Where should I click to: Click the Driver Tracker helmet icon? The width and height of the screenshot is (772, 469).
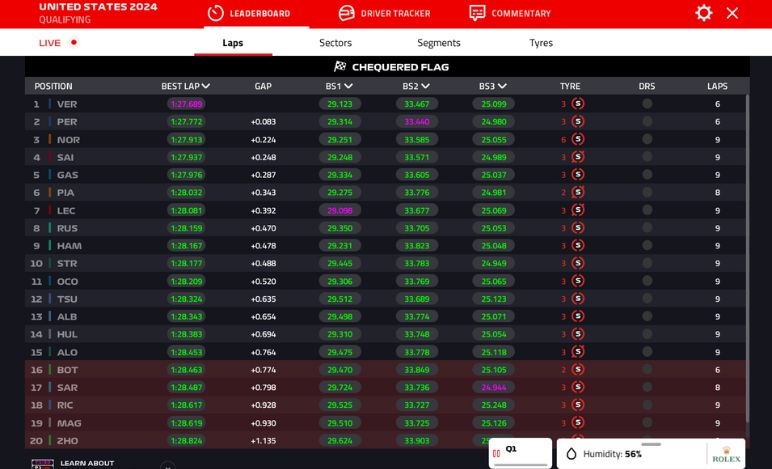tap(346, 13)
